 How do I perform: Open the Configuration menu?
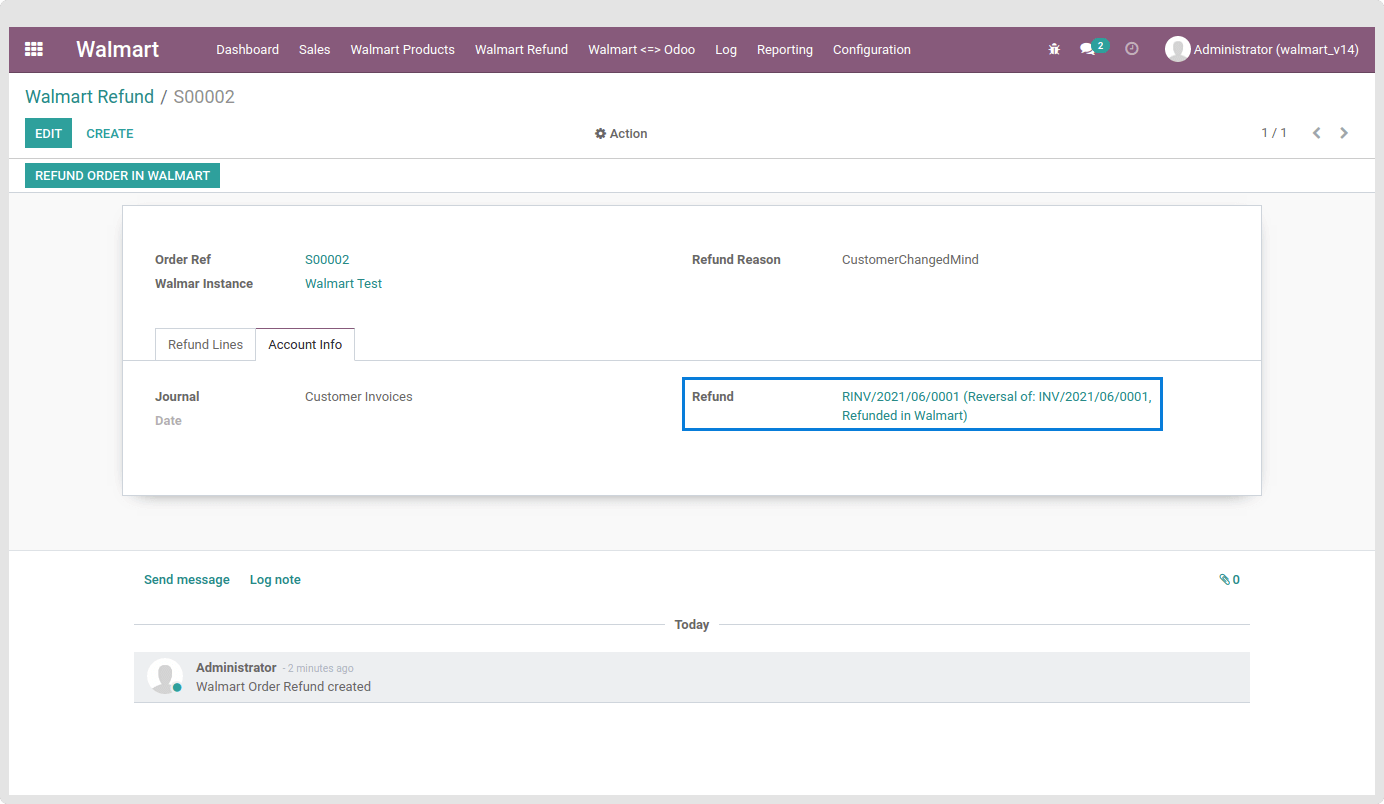(x=871, y=49)
